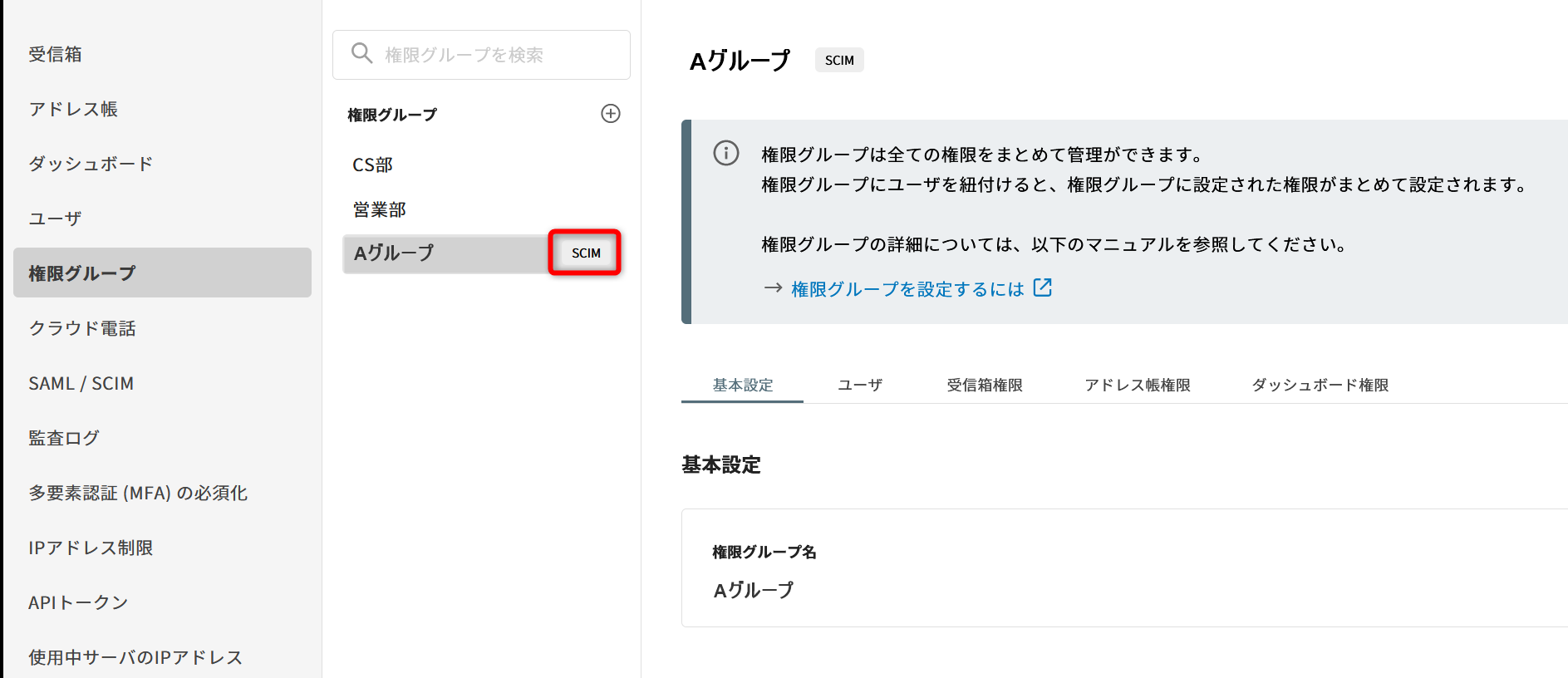1568x678 pixels.
Task: Click the SCIM badge next to Aグループ in list
Action: coord(585,253)
